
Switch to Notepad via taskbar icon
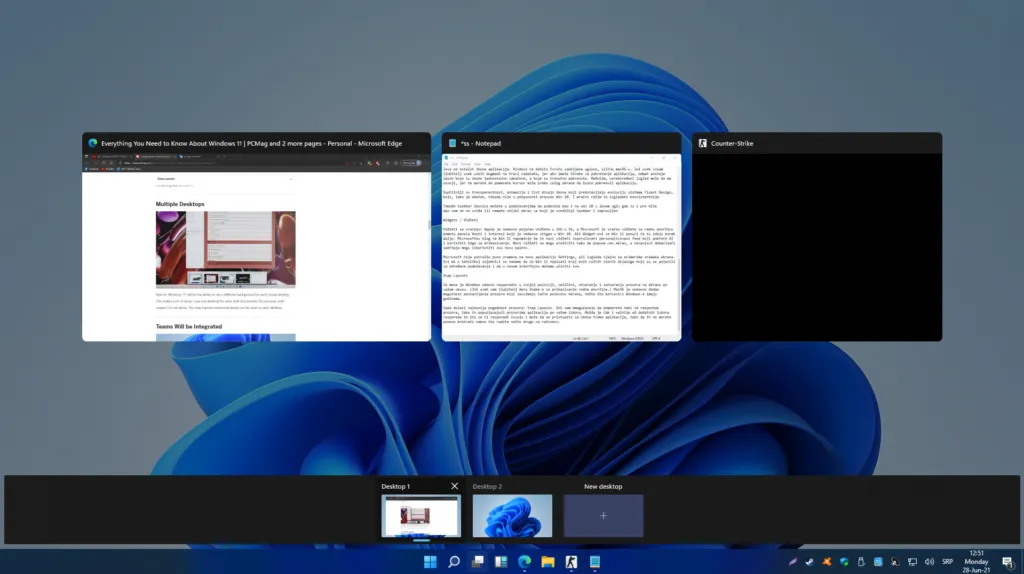[595, 562]
